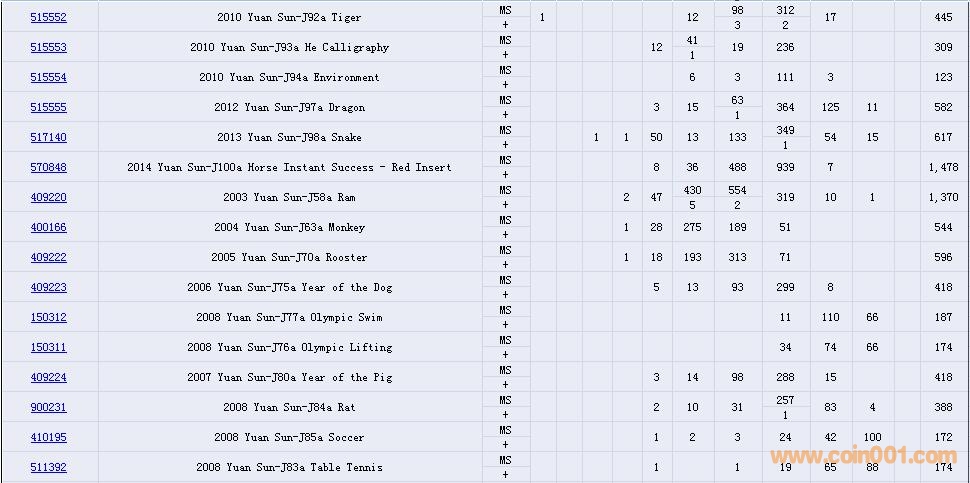Select the 1,370 total cell for Ram
The image size is (970, 483).
coord(942,197)
